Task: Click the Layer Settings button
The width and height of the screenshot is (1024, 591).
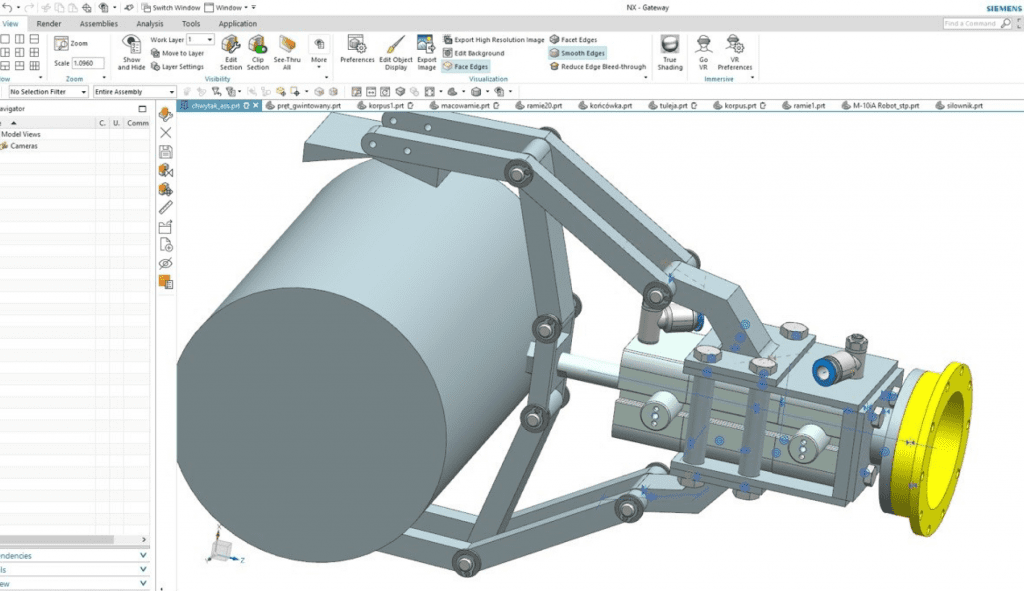Action: 177,67
